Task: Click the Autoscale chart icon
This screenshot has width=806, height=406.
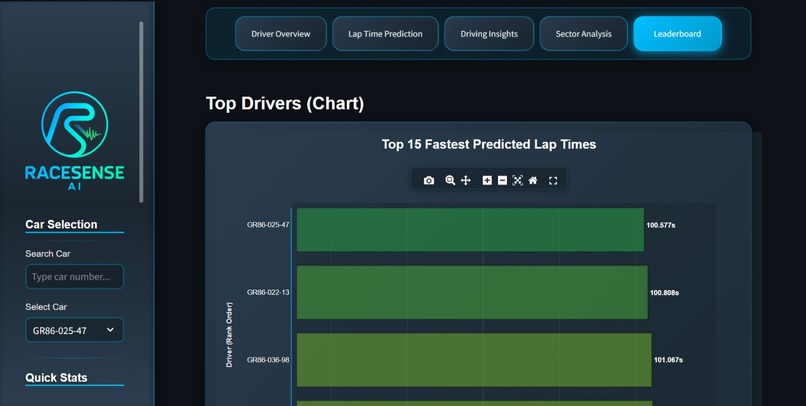Action: (x=518, y=180)
